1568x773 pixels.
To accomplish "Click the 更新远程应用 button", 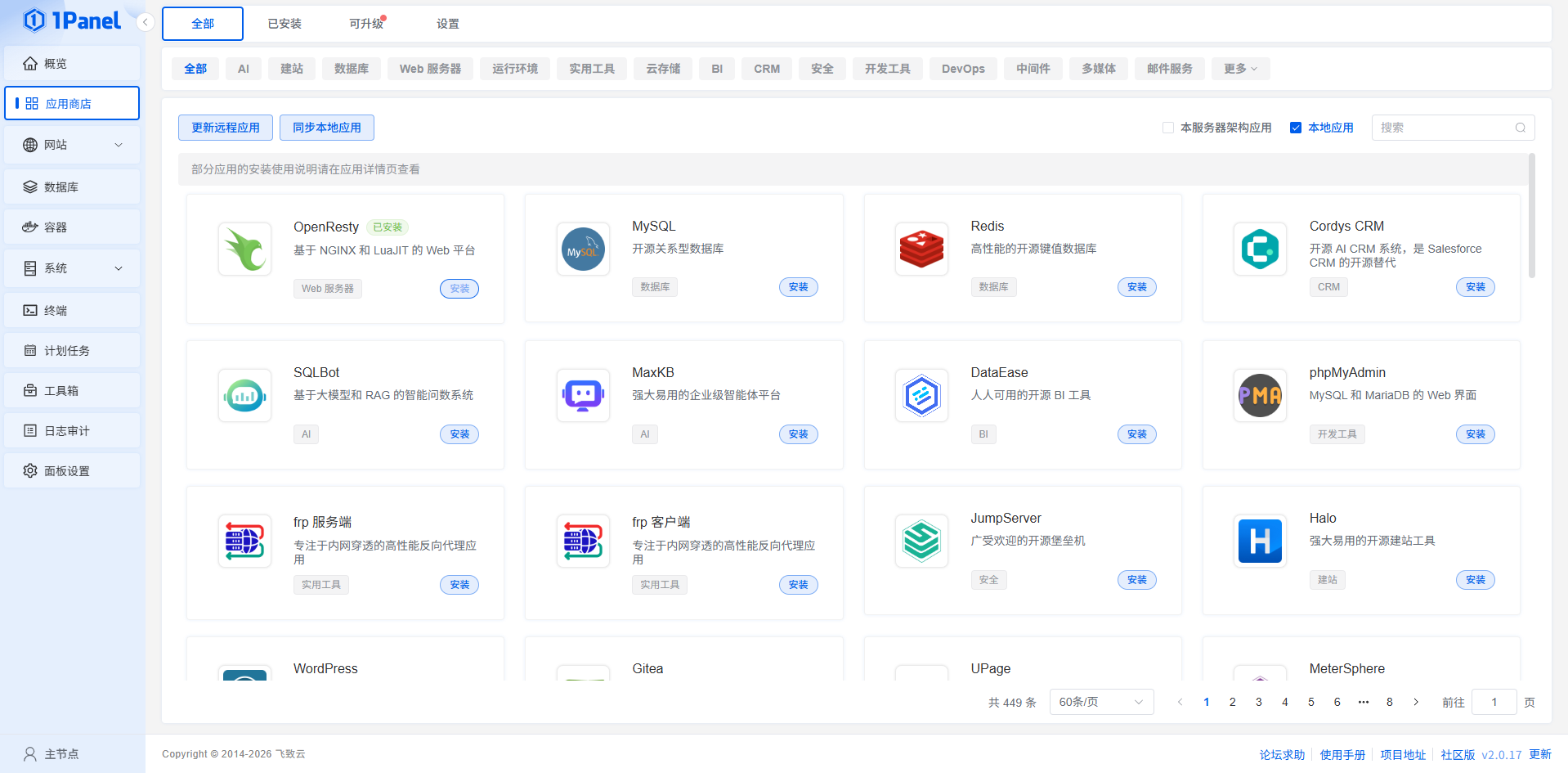I will pyautogui.click(x=226, y=128).
